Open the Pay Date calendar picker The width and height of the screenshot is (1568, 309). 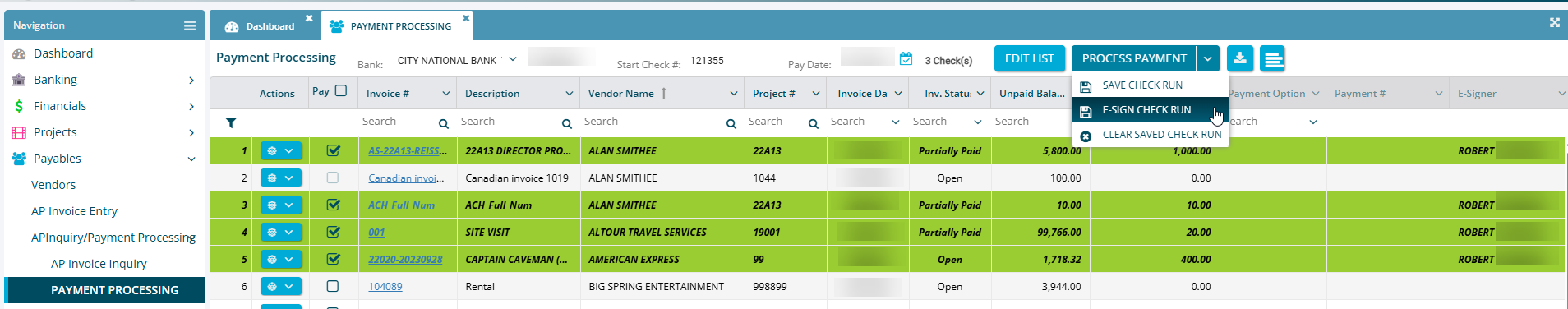coord(906,59)
